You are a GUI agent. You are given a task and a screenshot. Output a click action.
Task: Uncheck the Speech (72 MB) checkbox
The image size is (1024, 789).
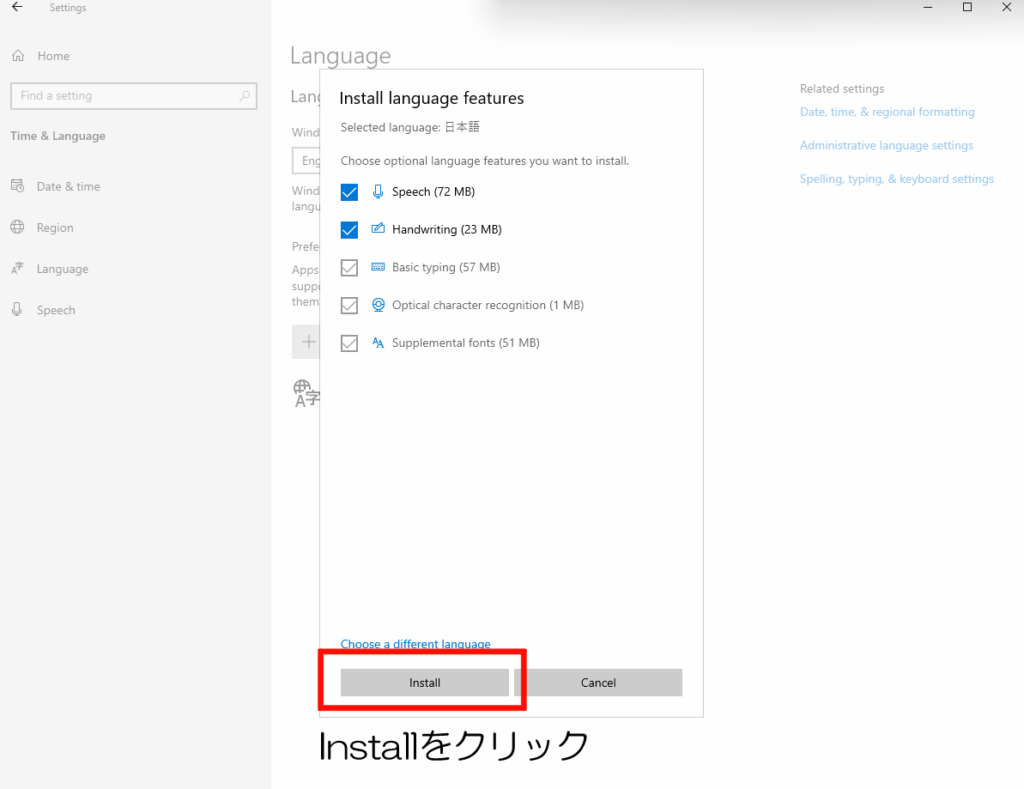tap(349, 192)
